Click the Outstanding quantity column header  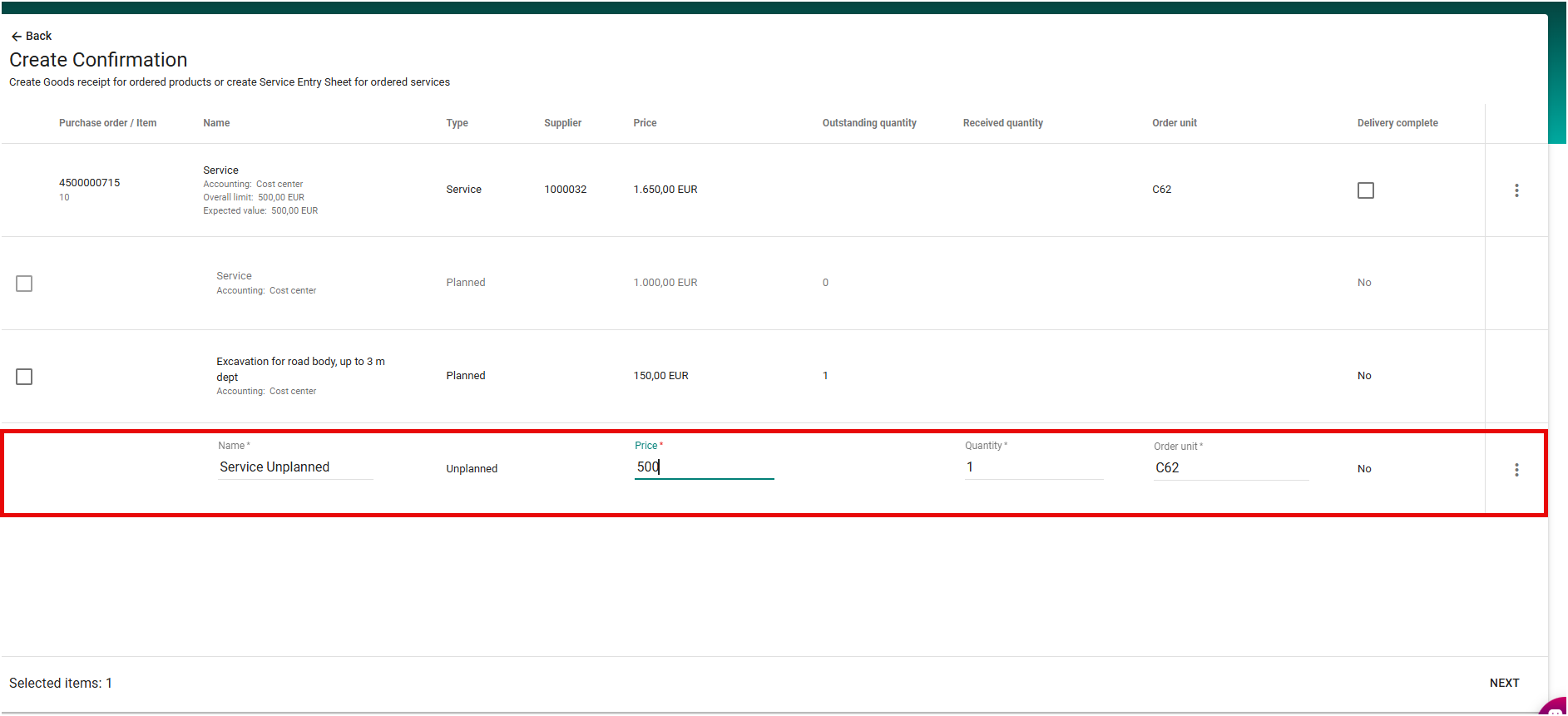point(868,123)
